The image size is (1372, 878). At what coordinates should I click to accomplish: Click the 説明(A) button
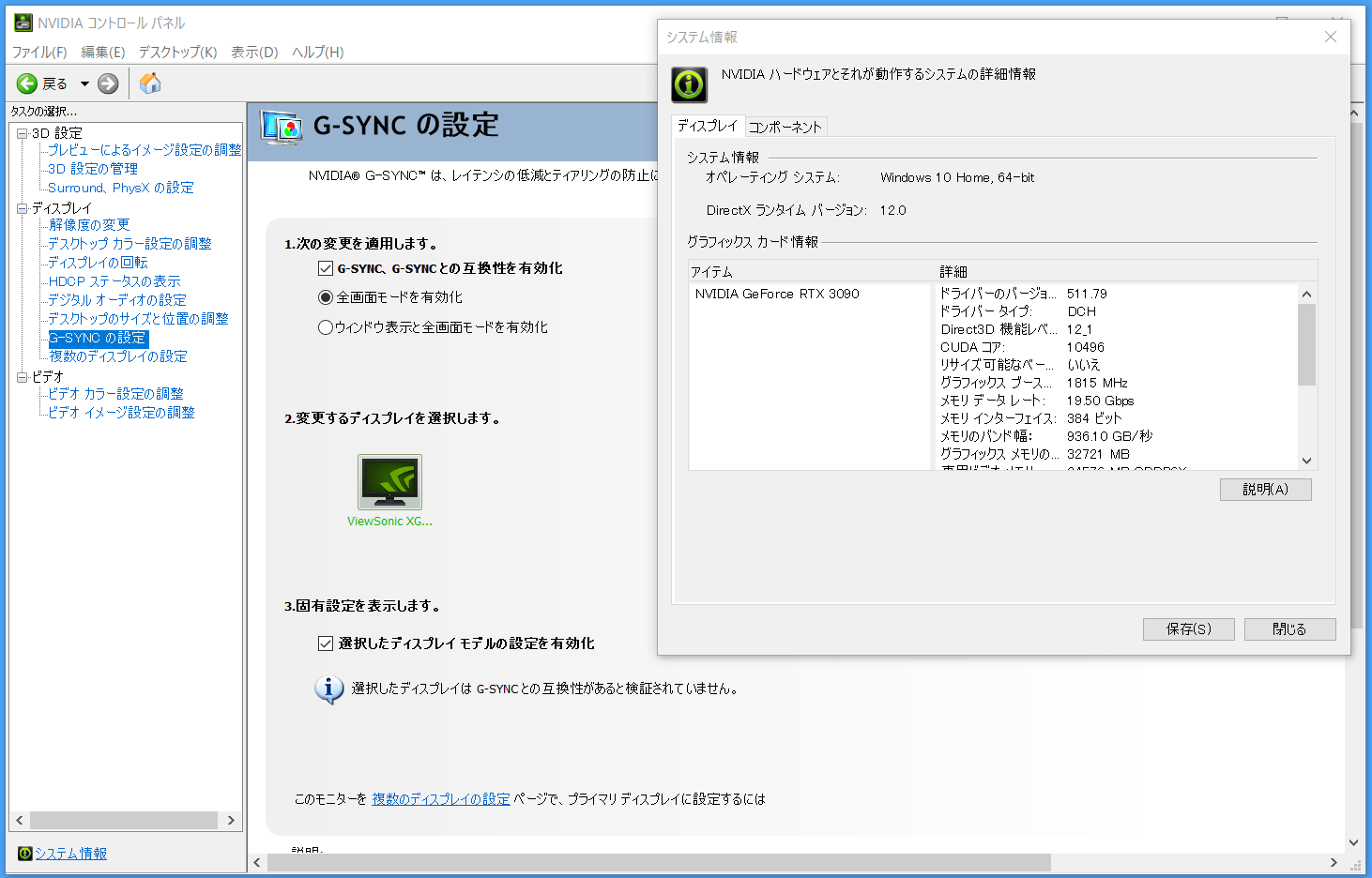[1266, 490]
